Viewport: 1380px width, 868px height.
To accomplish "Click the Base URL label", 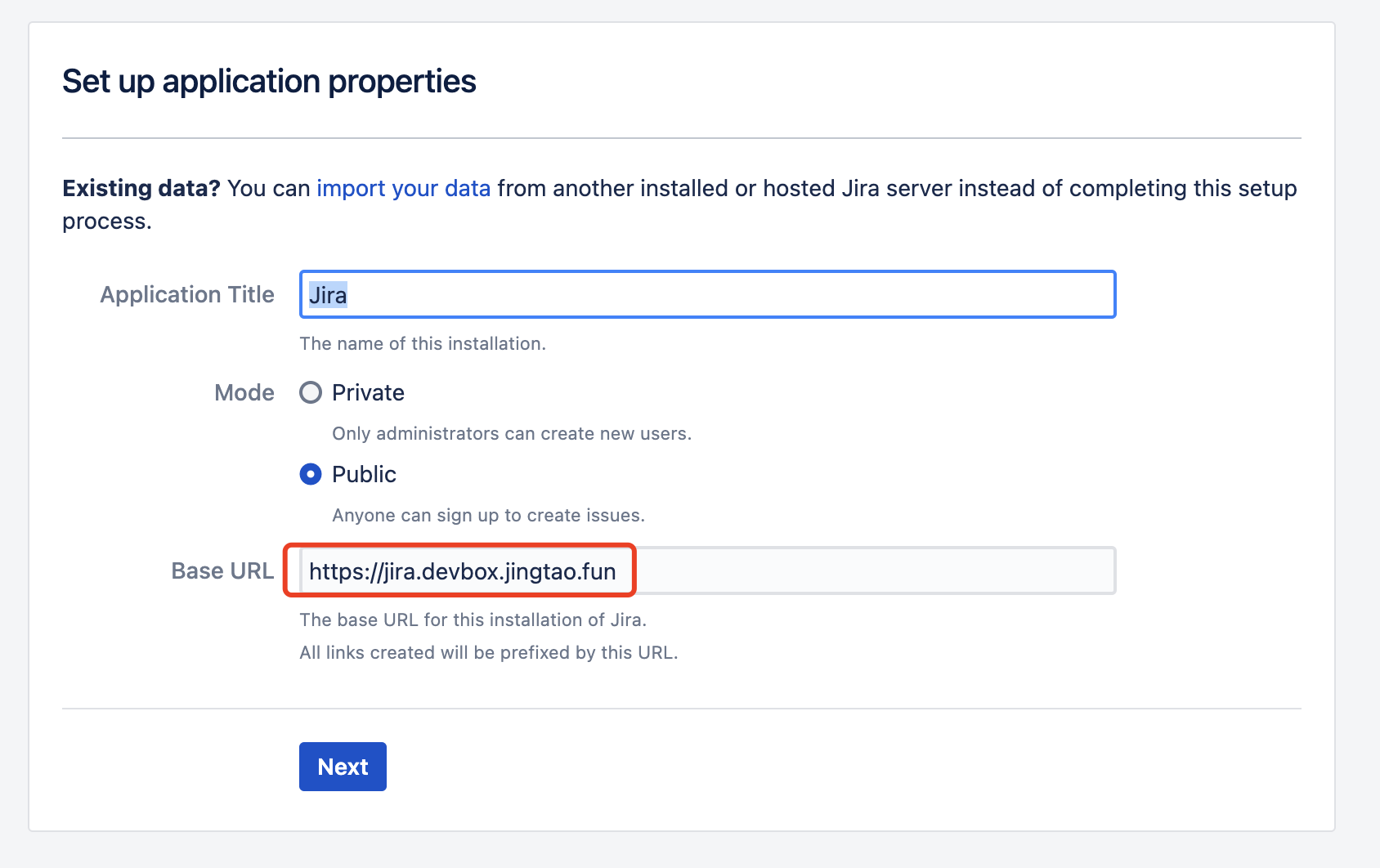I will tap(222, 571).
